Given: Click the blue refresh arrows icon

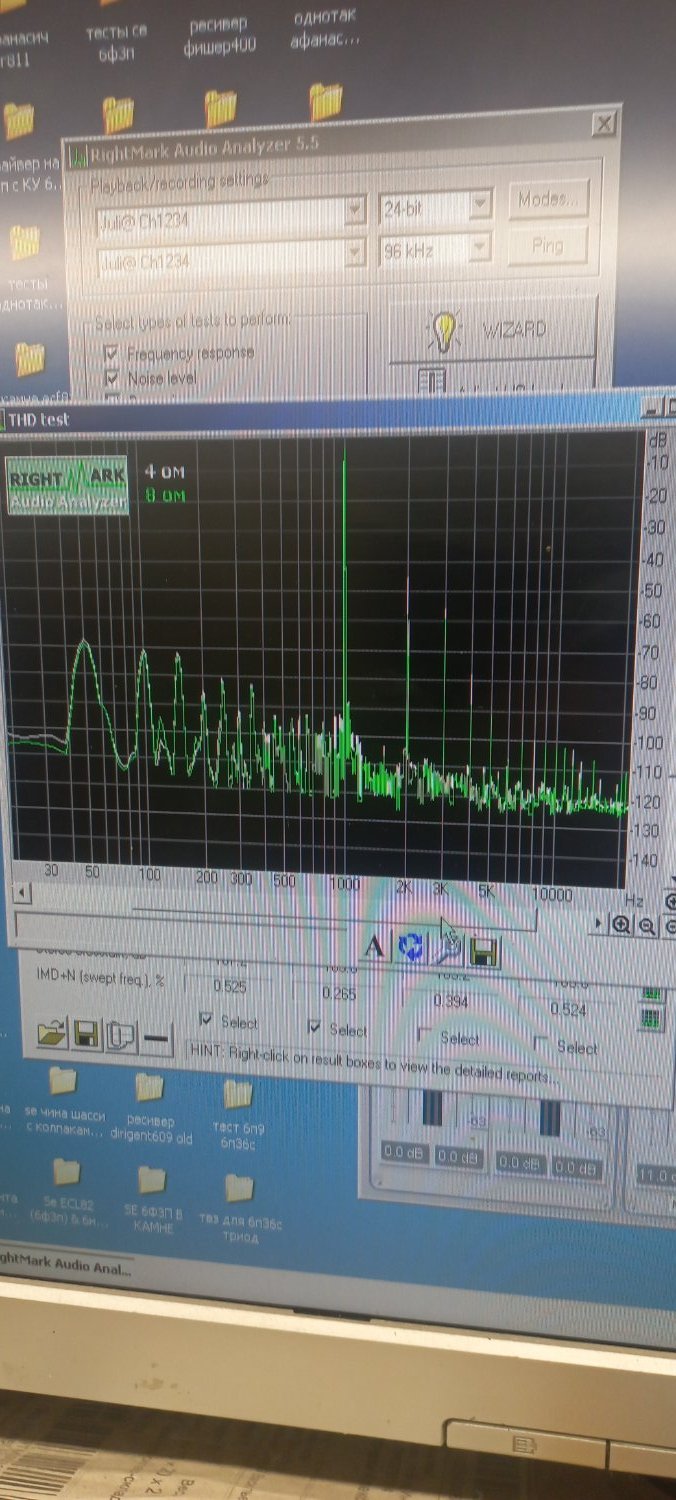Looking at the screenshot, I should tap(411, 948).
